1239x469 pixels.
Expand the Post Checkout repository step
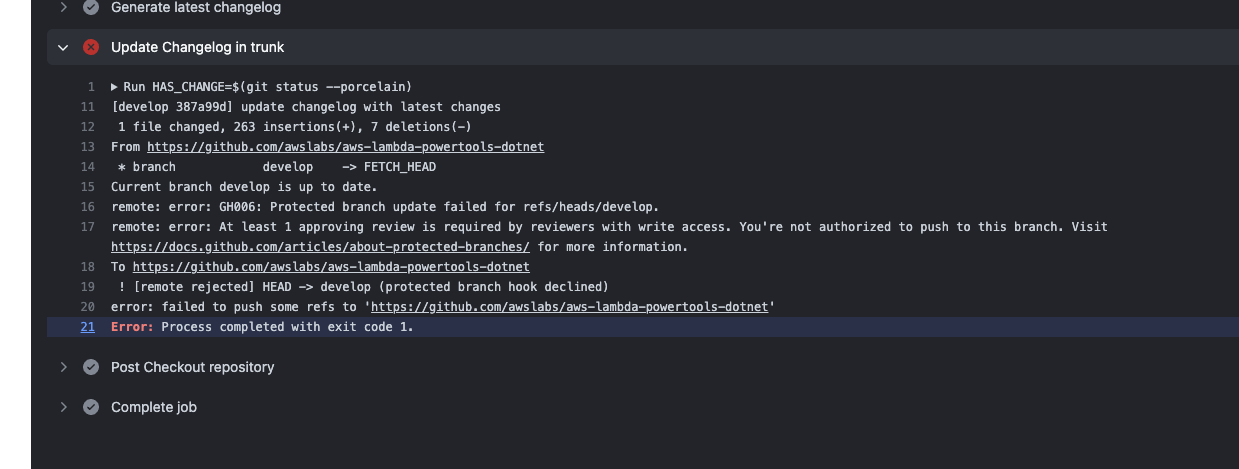(63, 367)
